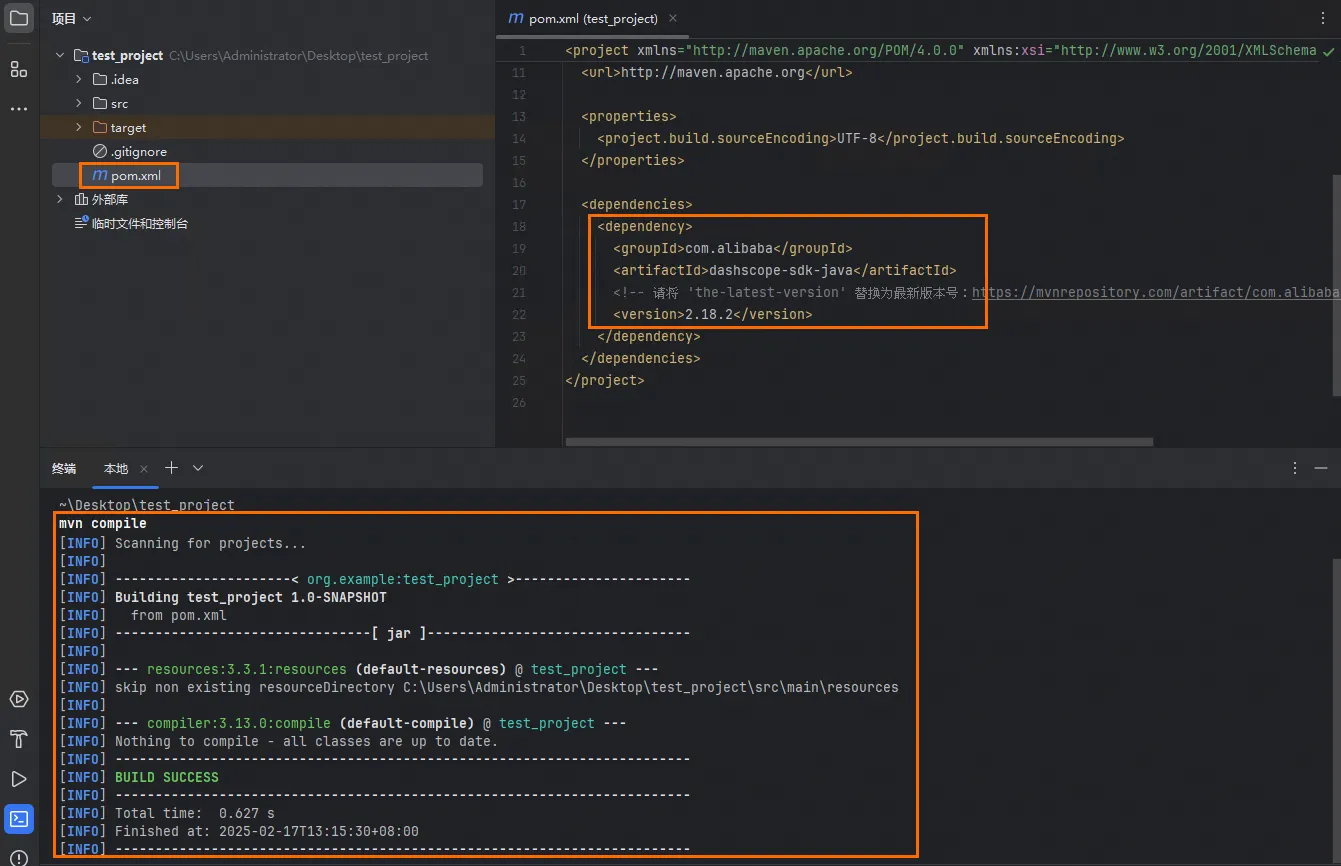Select the local terminal session tab
The height and width of the screenshot is (866, 1341).
click(116, 468)
